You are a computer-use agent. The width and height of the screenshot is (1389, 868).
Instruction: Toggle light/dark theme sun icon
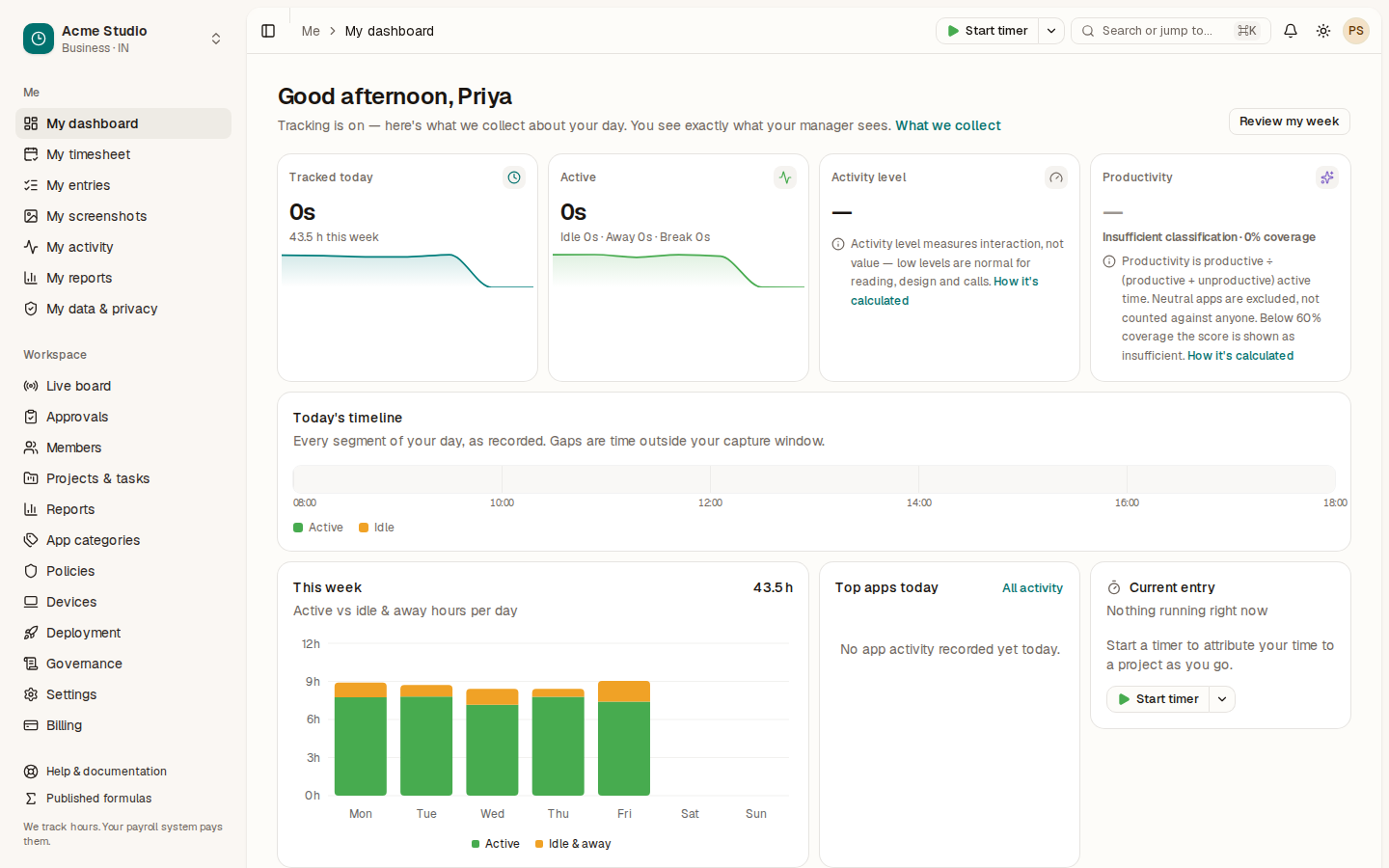1323,31
